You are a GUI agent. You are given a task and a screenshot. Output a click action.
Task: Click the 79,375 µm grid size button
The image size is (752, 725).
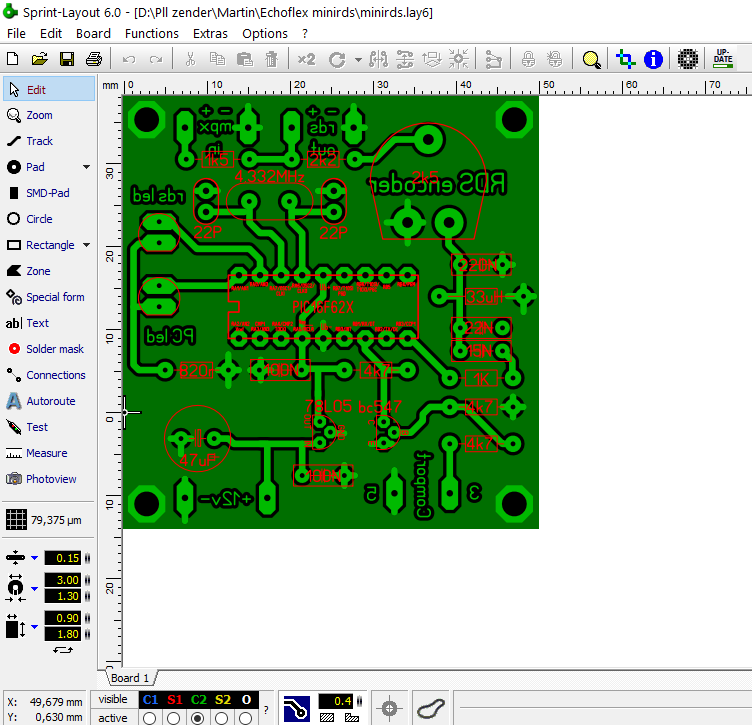48,520
